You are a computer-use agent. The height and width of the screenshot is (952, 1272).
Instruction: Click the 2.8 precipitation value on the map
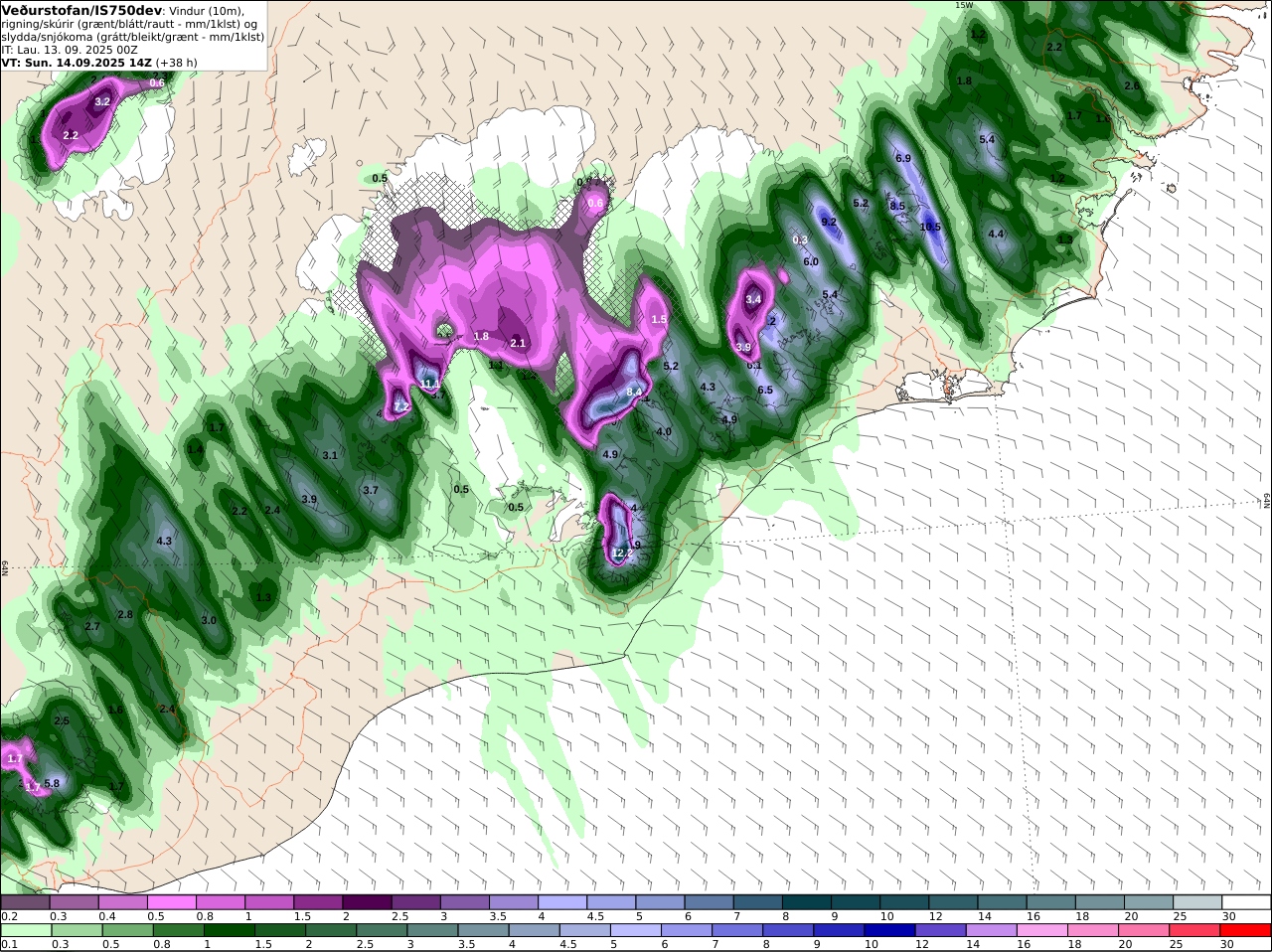tap(125, 614)
